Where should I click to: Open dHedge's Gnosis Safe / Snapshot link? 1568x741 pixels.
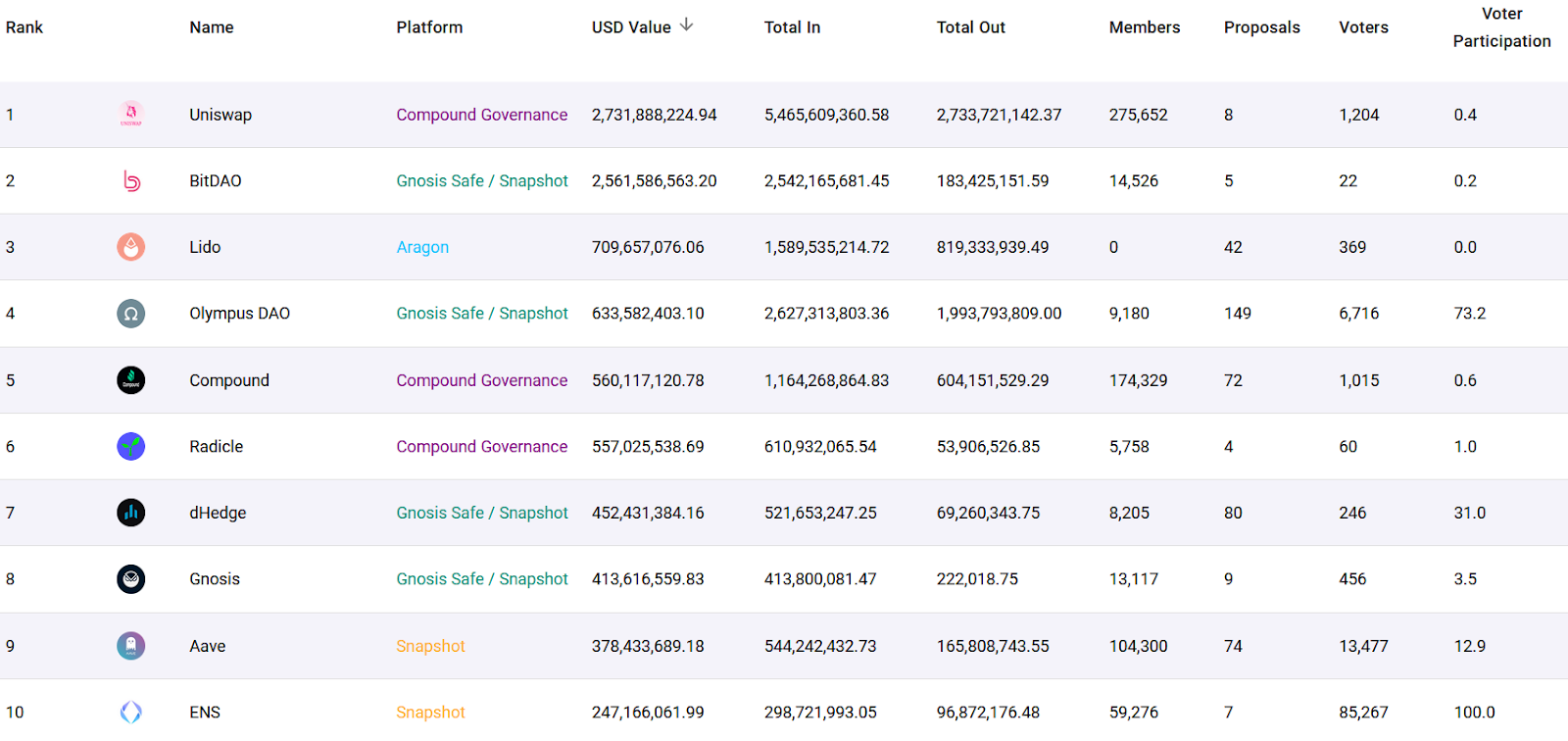click(481, 513)
